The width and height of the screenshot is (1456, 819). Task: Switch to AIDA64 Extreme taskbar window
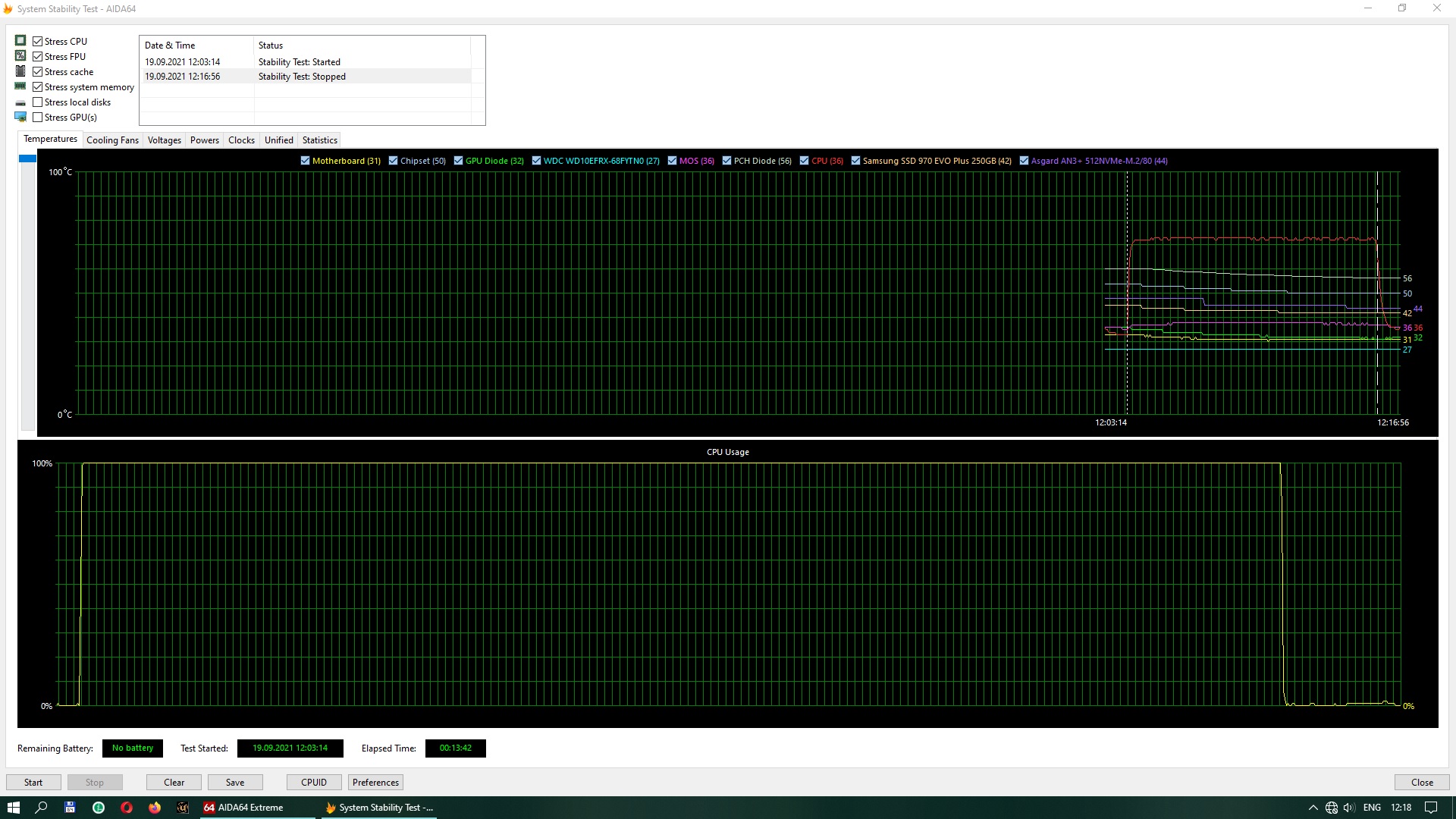point(243,808)
